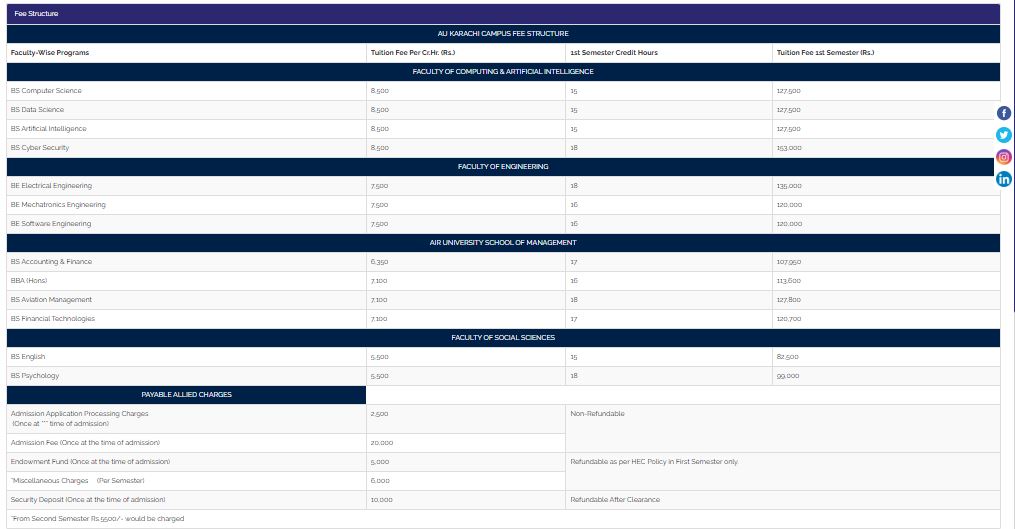The image size is (1015, 529).
Task: Select the BBA (Hons) row label
Action: 28,280
